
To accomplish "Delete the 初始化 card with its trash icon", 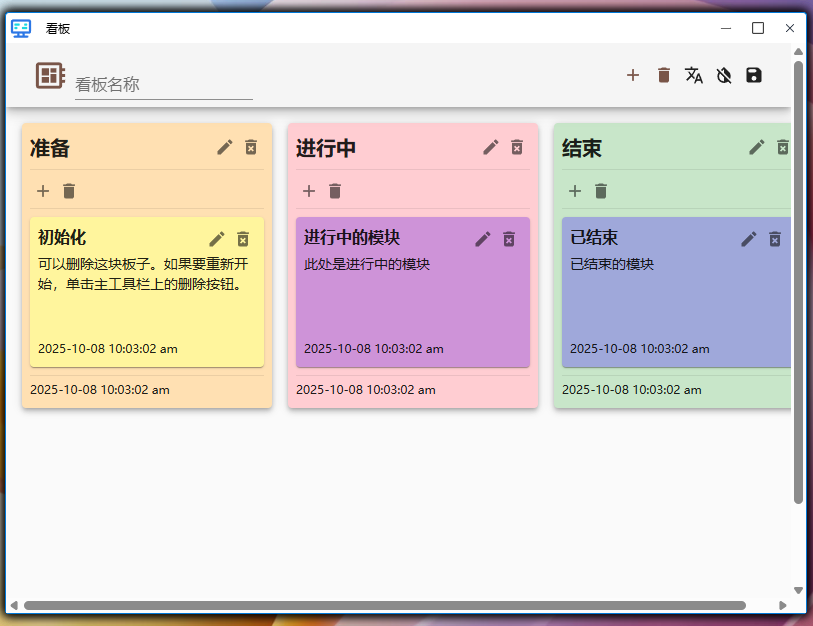I will tap(243, 239).
